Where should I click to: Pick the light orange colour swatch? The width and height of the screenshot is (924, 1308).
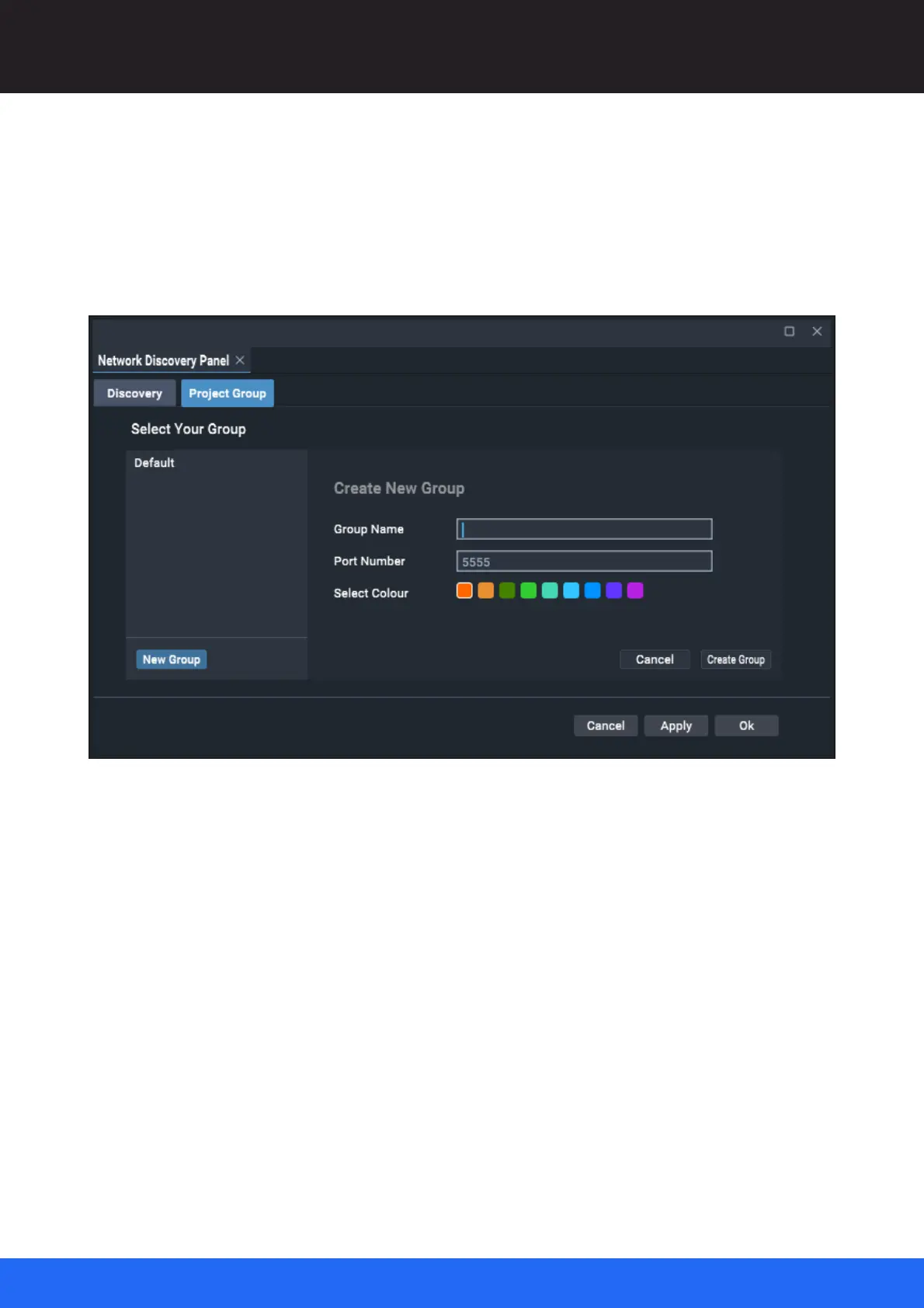(486, 590)
